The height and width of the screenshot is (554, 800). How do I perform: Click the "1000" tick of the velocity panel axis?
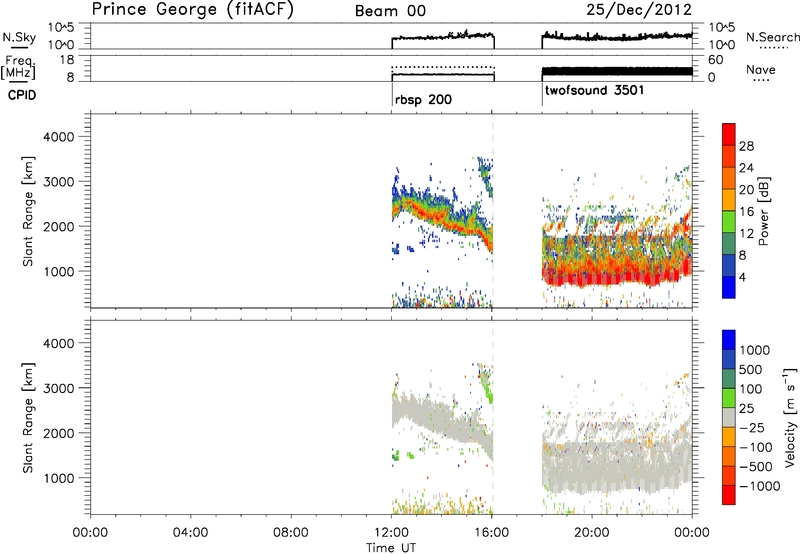point(59,478)
